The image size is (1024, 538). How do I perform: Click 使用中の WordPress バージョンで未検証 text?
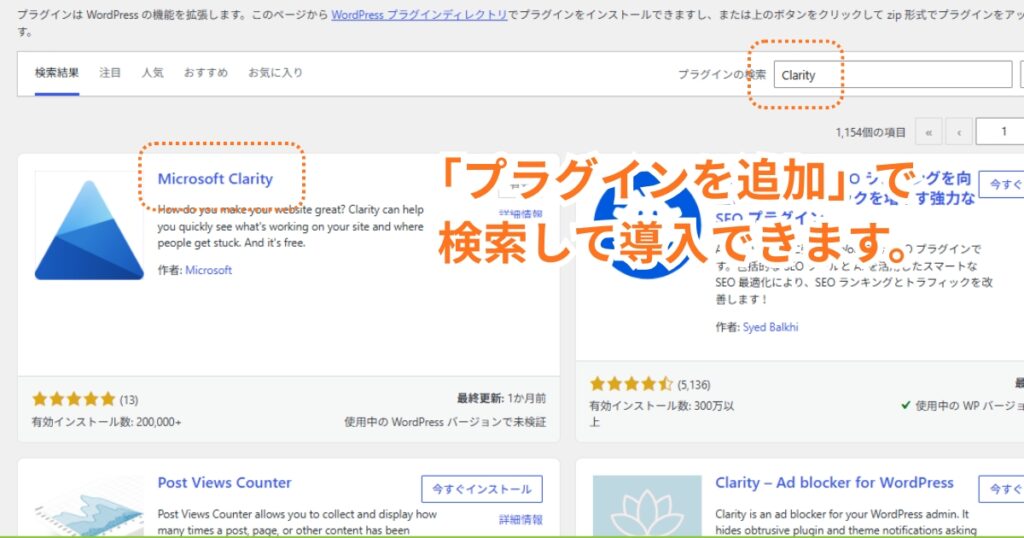tap(445, 422)
